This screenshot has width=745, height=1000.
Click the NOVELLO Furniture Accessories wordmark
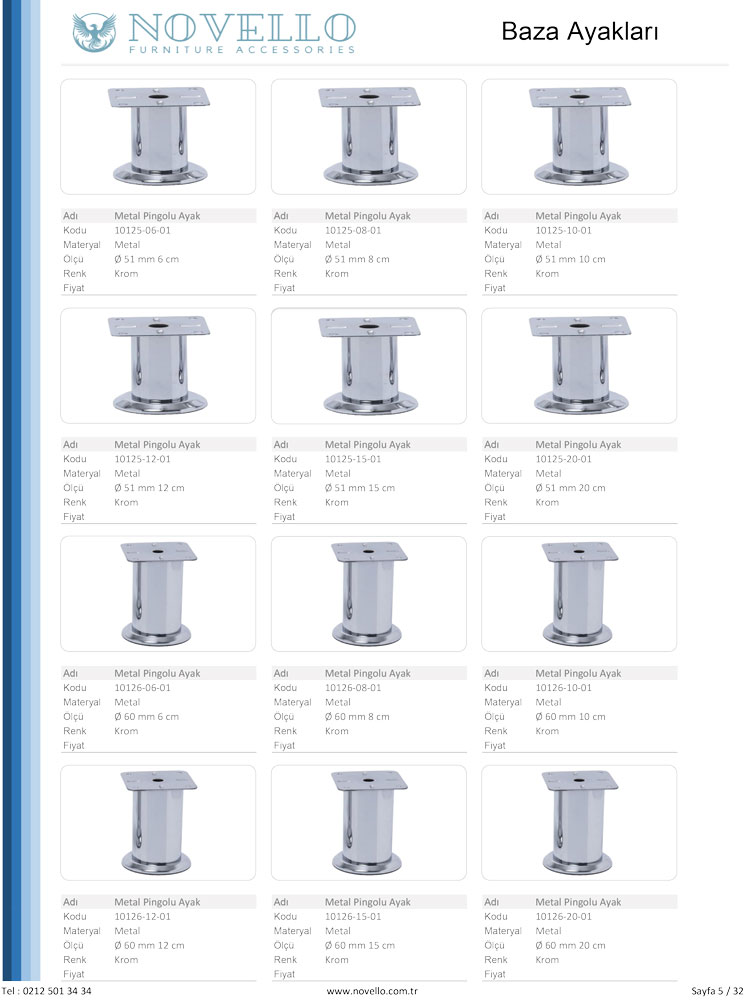240,33
